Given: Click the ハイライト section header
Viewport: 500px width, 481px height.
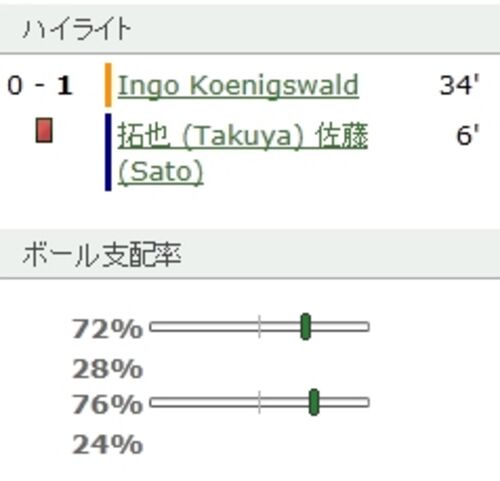Looking at the screenshot, I should tap(77, 29).
